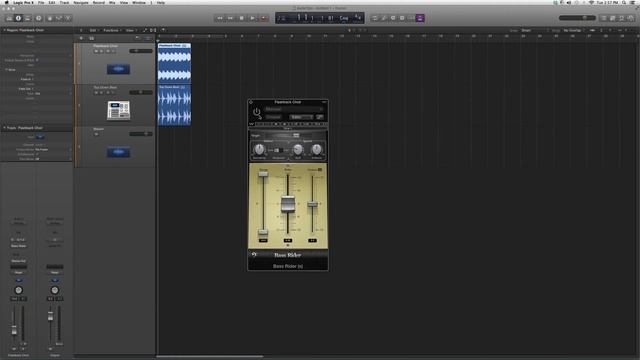Collapse the More section in Region inspector
This screenshot has height=360, width=640.
pos(7,70)
